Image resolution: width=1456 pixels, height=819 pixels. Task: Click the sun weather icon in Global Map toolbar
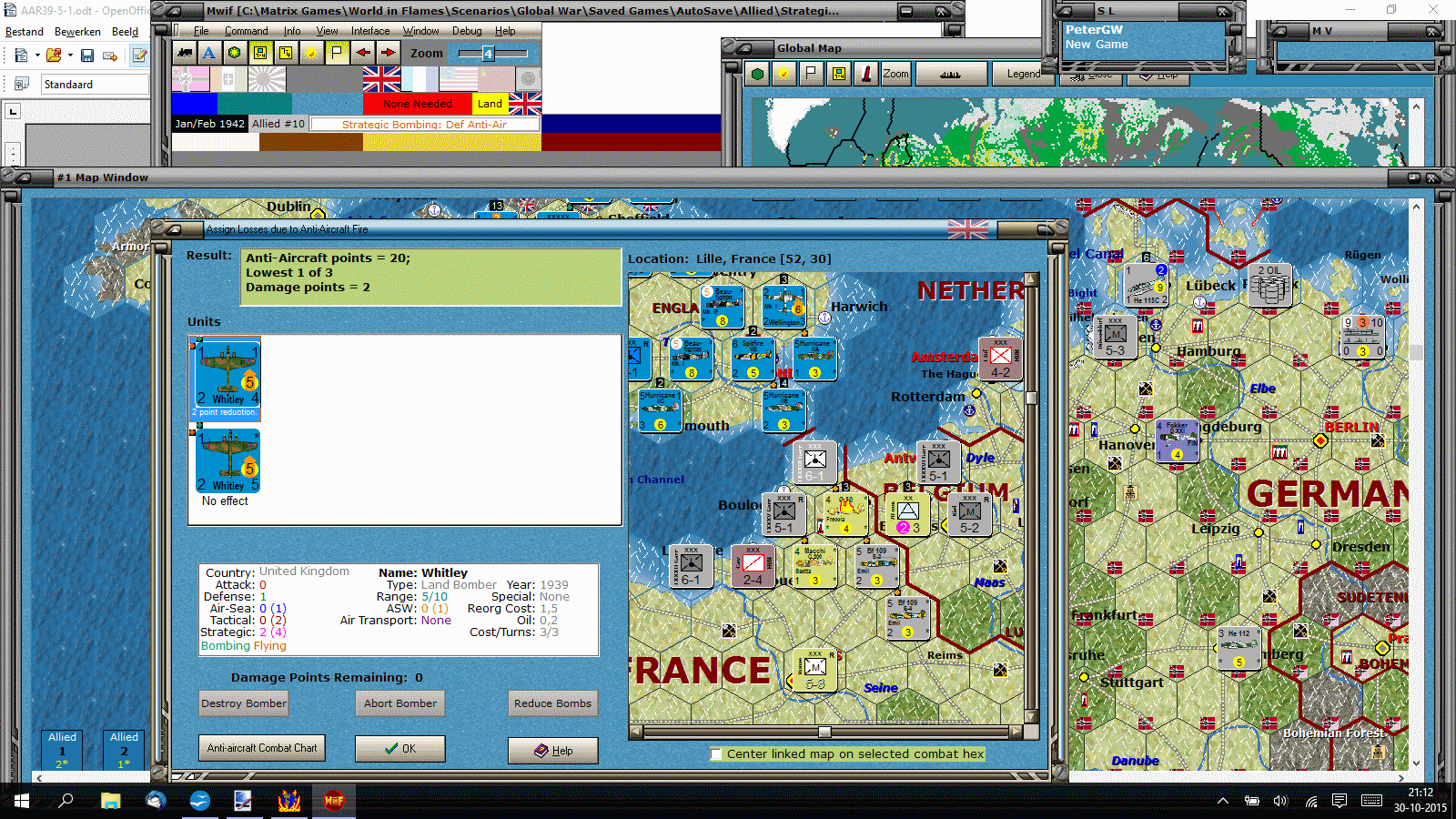(784, 75)
